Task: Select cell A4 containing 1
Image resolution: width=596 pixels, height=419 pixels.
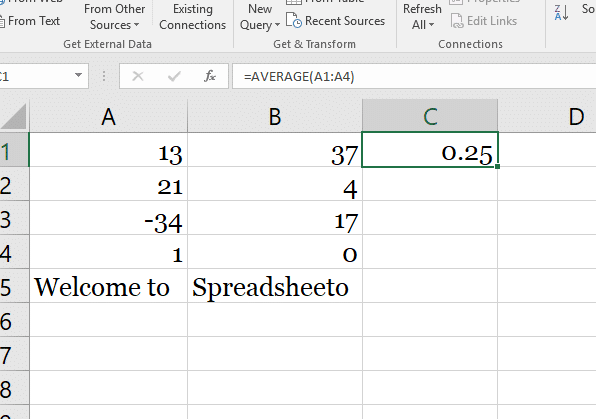Action: (x=108, y=252)
